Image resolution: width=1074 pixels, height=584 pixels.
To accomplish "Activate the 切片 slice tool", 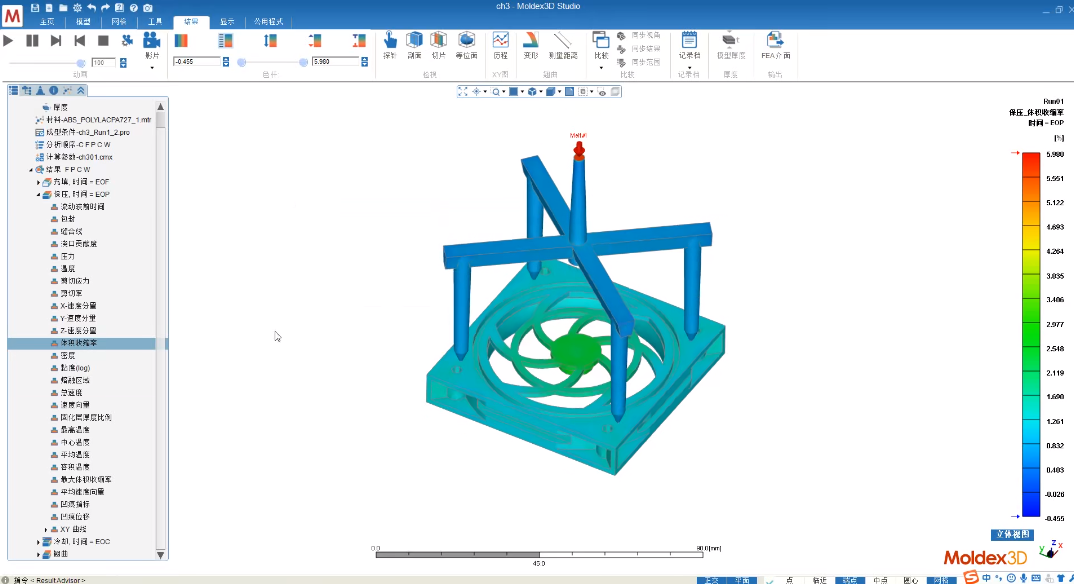I will 438,45.
